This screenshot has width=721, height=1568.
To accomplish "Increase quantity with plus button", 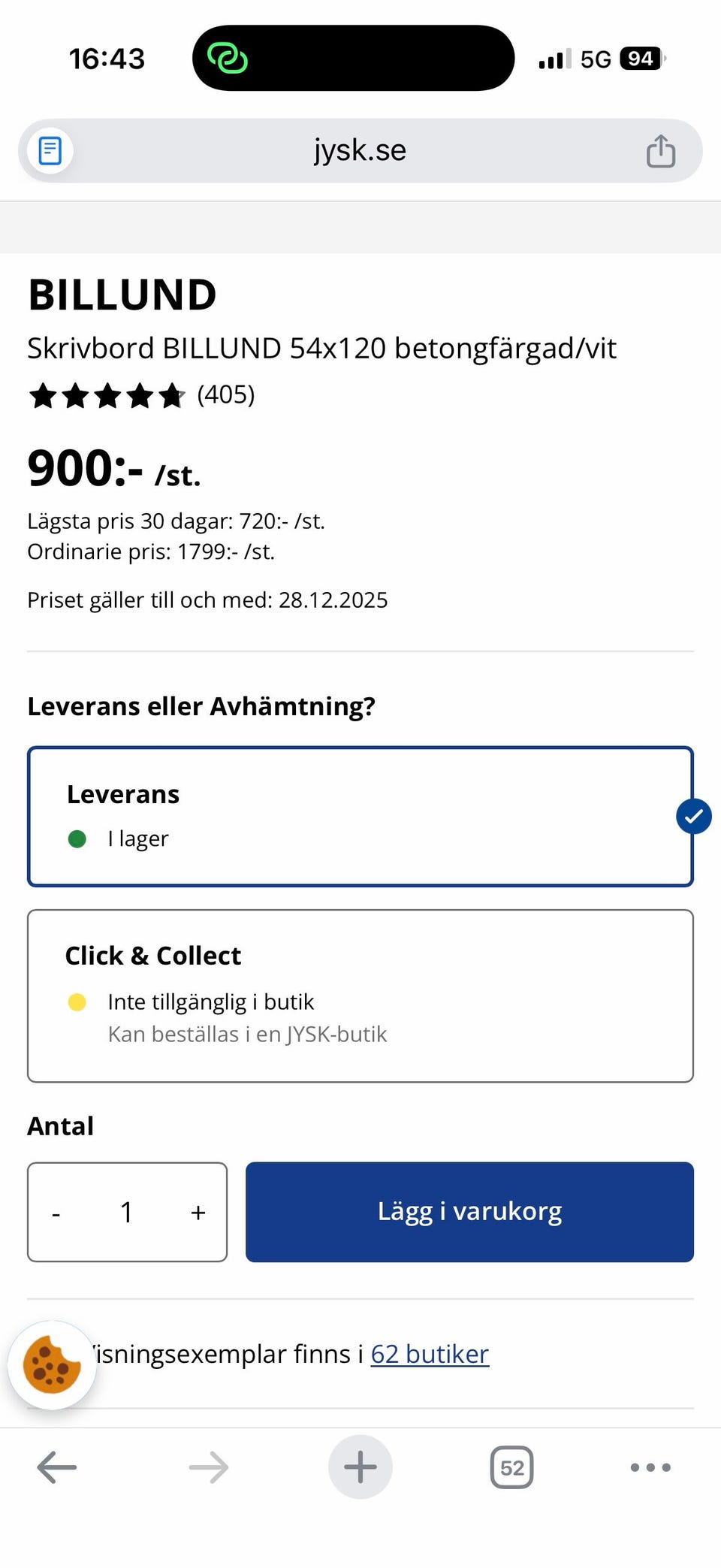I will pos(198,1213).
